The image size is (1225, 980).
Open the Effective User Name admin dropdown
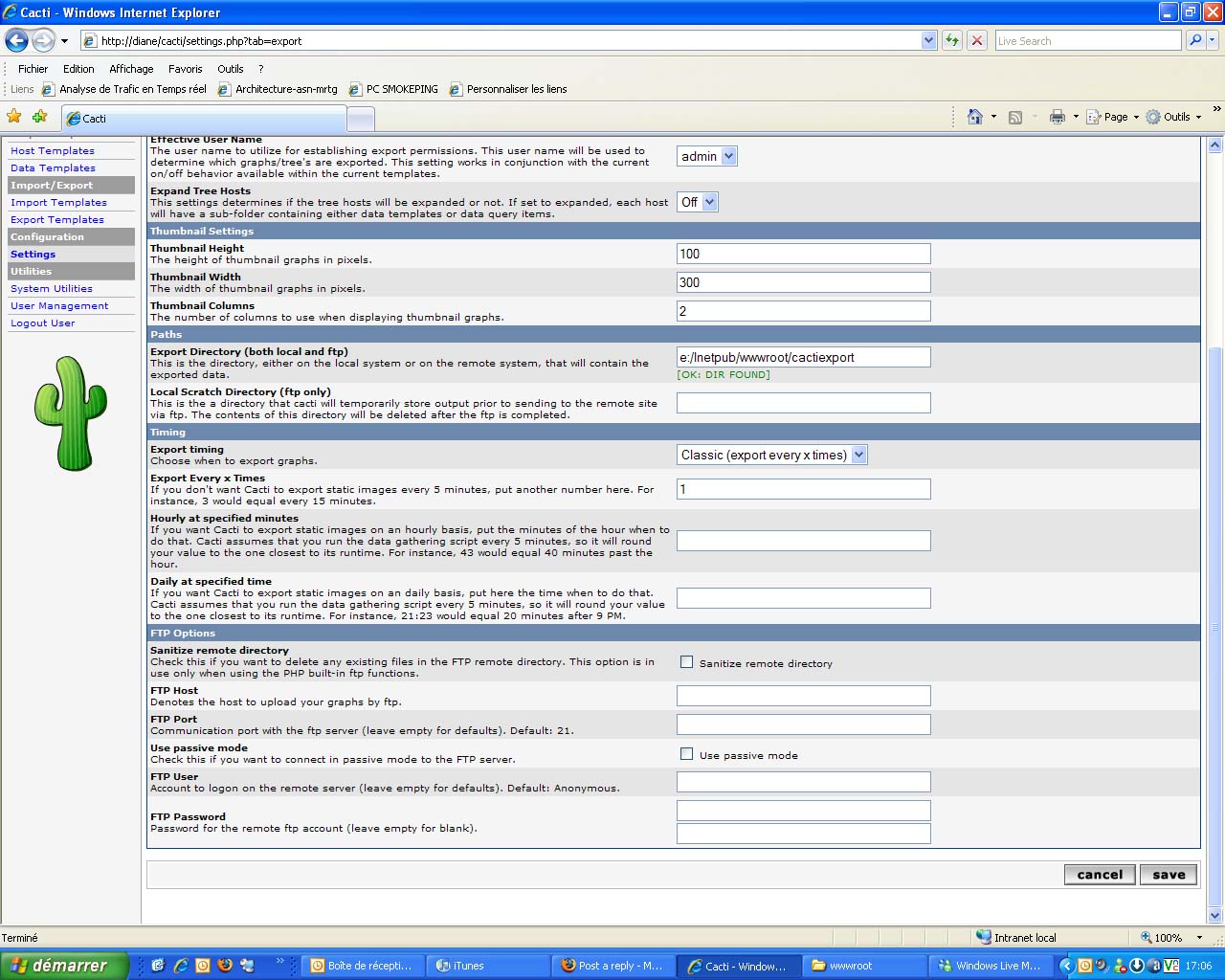[707, 156]
